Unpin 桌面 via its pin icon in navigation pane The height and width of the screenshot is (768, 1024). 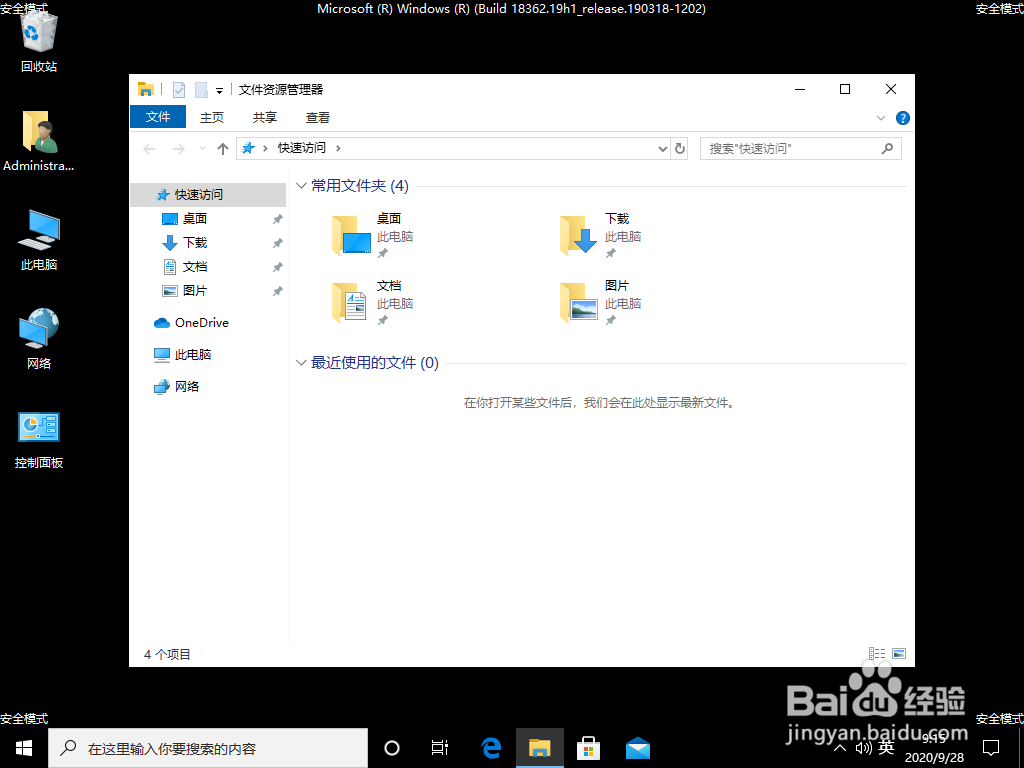(x=278, y=219)
